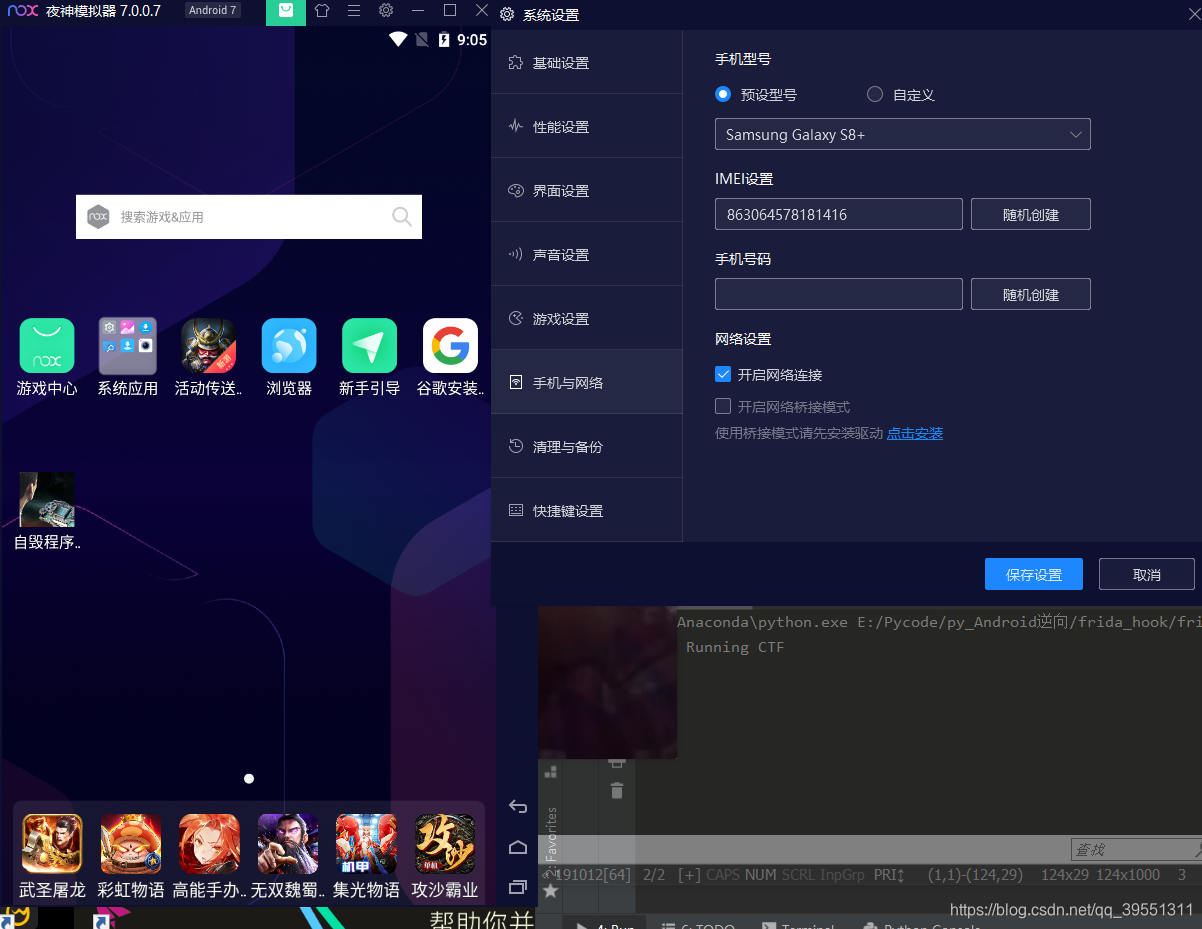Open the 游戏中心 Nox game center app
Screen dimensions: 1202x929
47,346
